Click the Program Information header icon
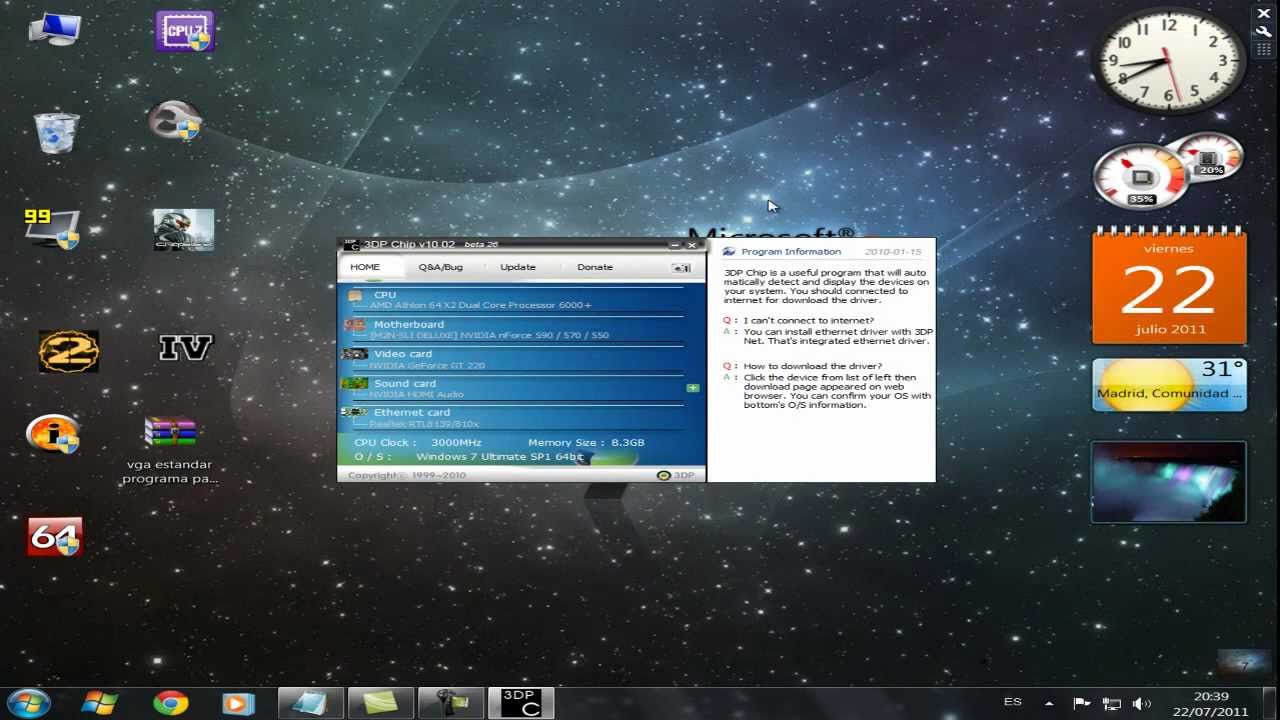 click(729, 252)
